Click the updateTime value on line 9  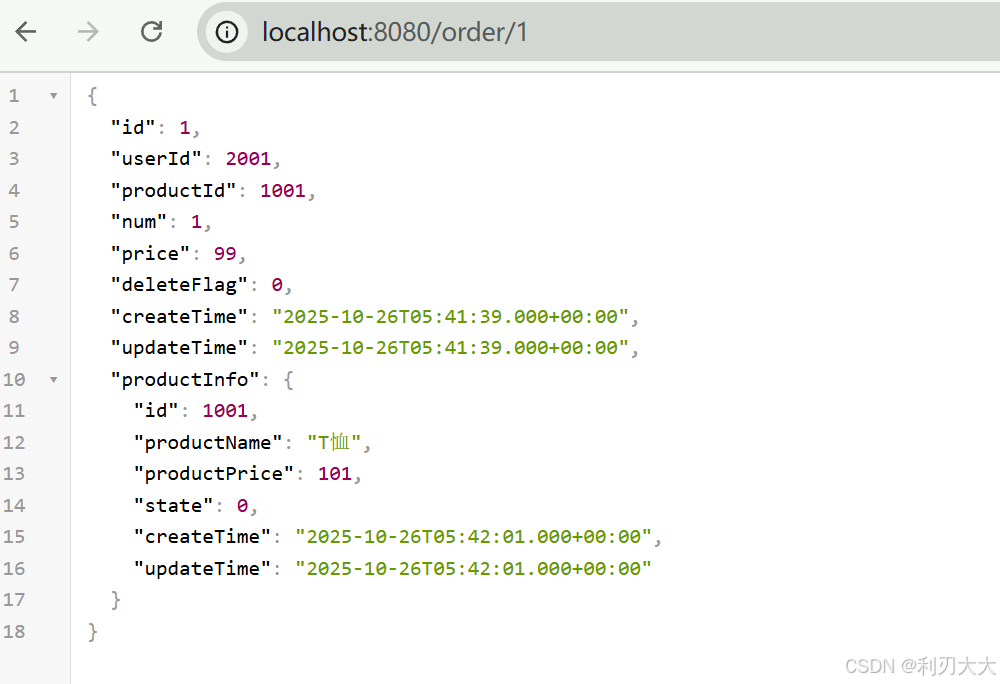point(451,348)
